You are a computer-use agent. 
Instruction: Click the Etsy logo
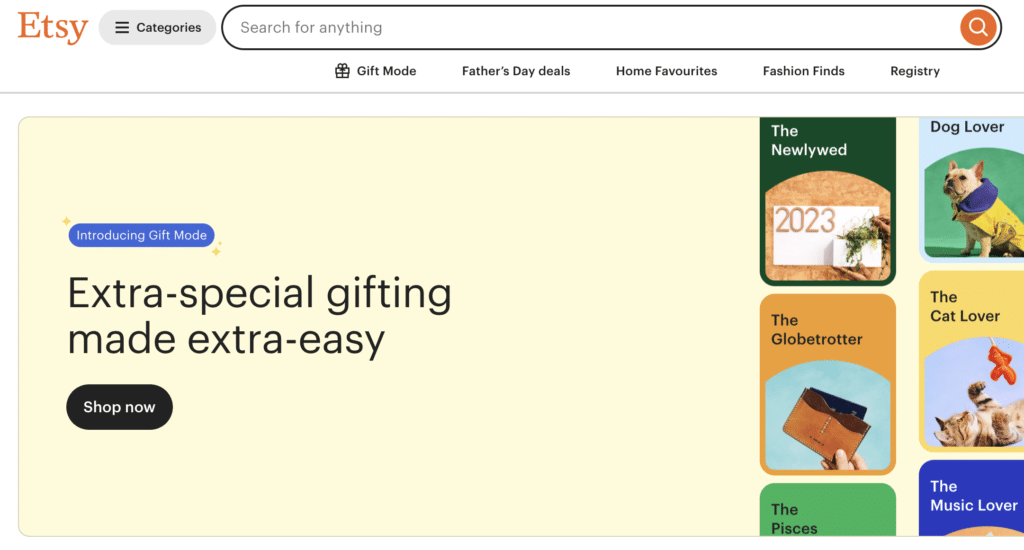pyautogui.click(x=52, y=27)
